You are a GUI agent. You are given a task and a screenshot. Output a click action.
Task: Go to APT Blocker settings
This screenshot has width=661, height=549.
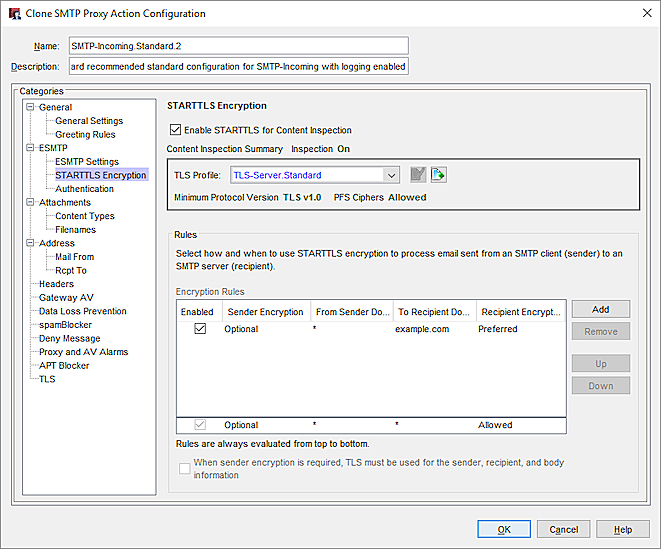point(64,366)
